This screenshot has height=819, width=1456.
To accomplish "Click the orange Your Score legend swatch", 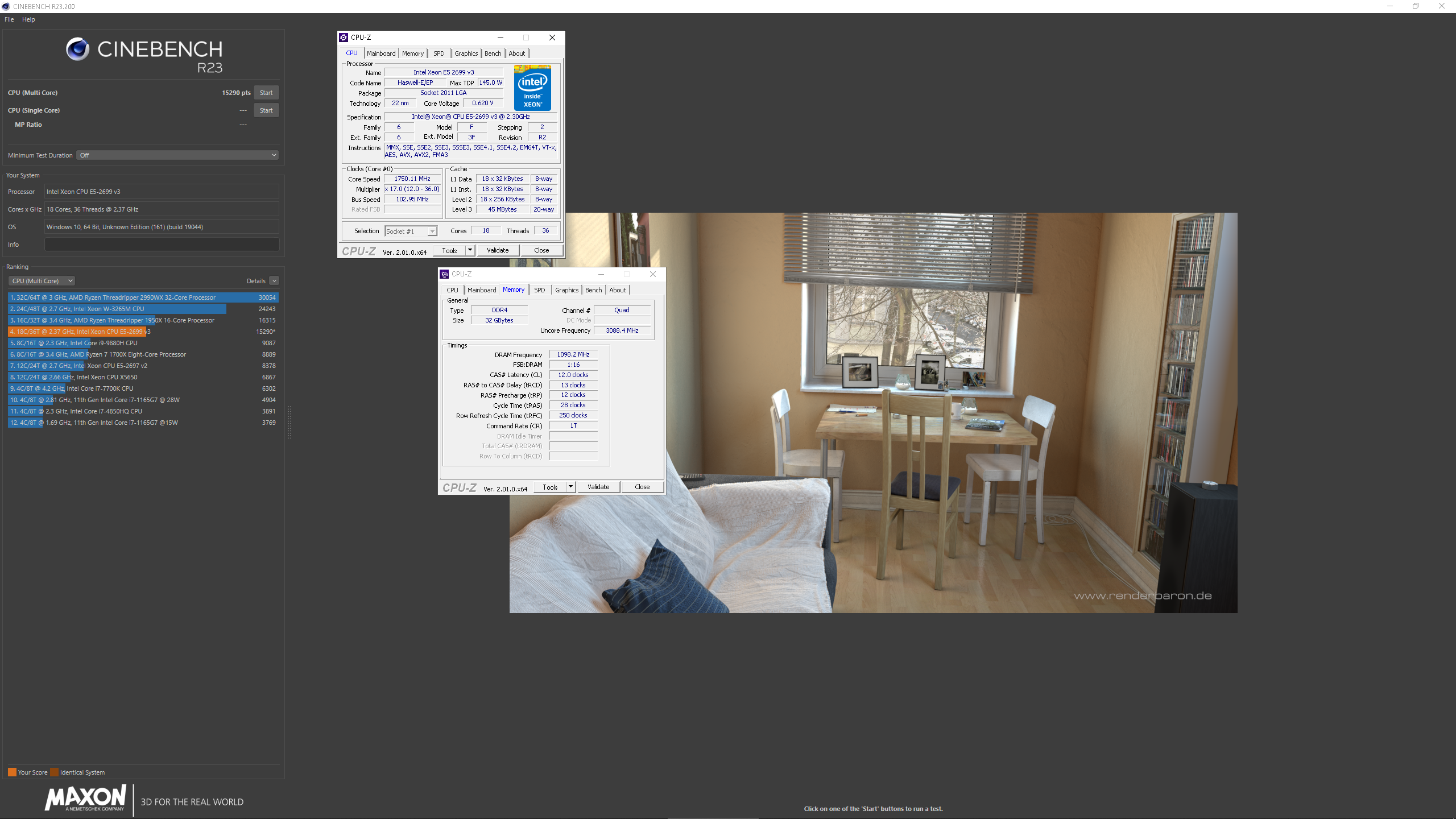I will point(12,772).
